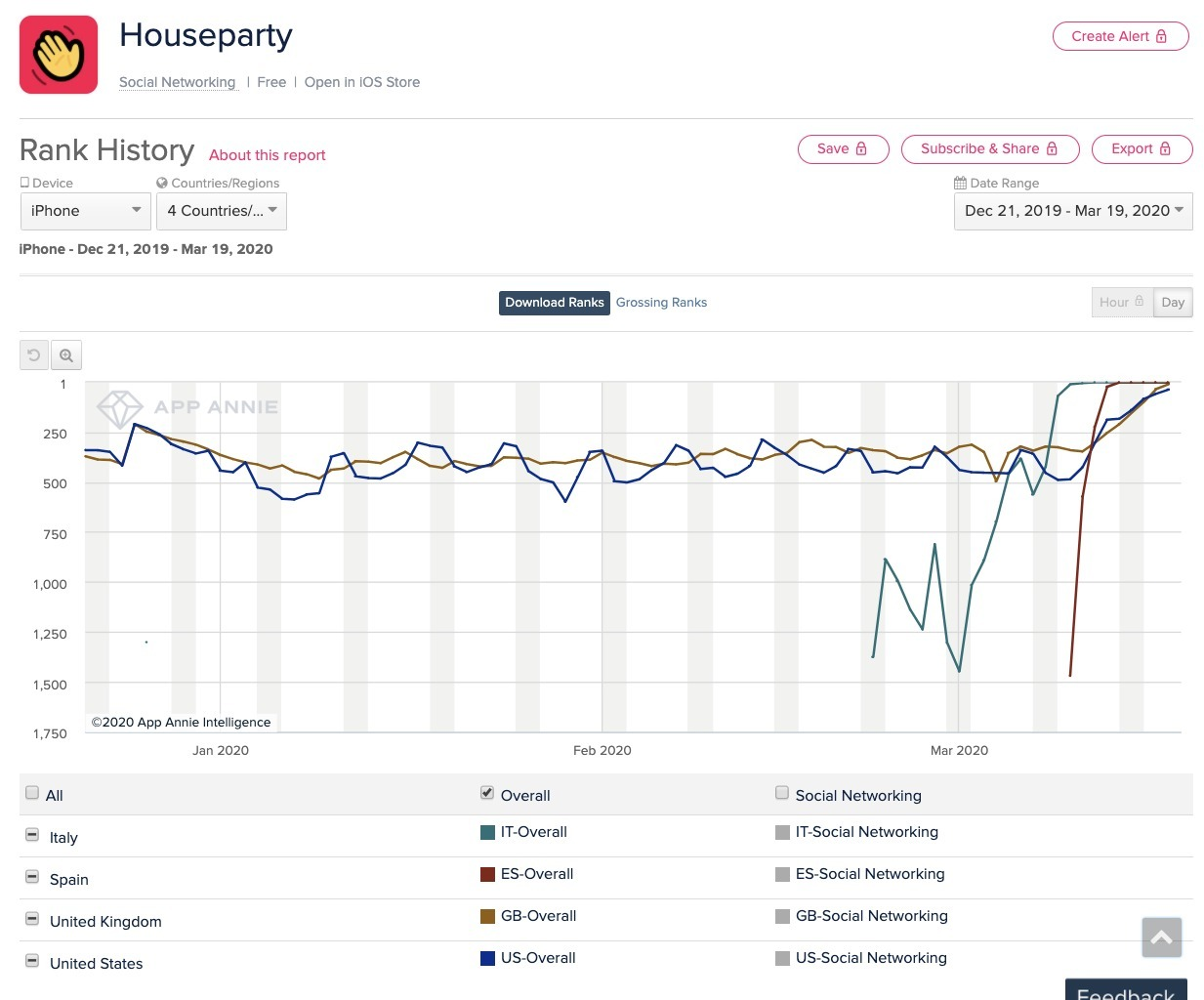Click the GB-Overall legend label
The width and height of the screenshot is (1204, 1000).
[x=538, y=916]
